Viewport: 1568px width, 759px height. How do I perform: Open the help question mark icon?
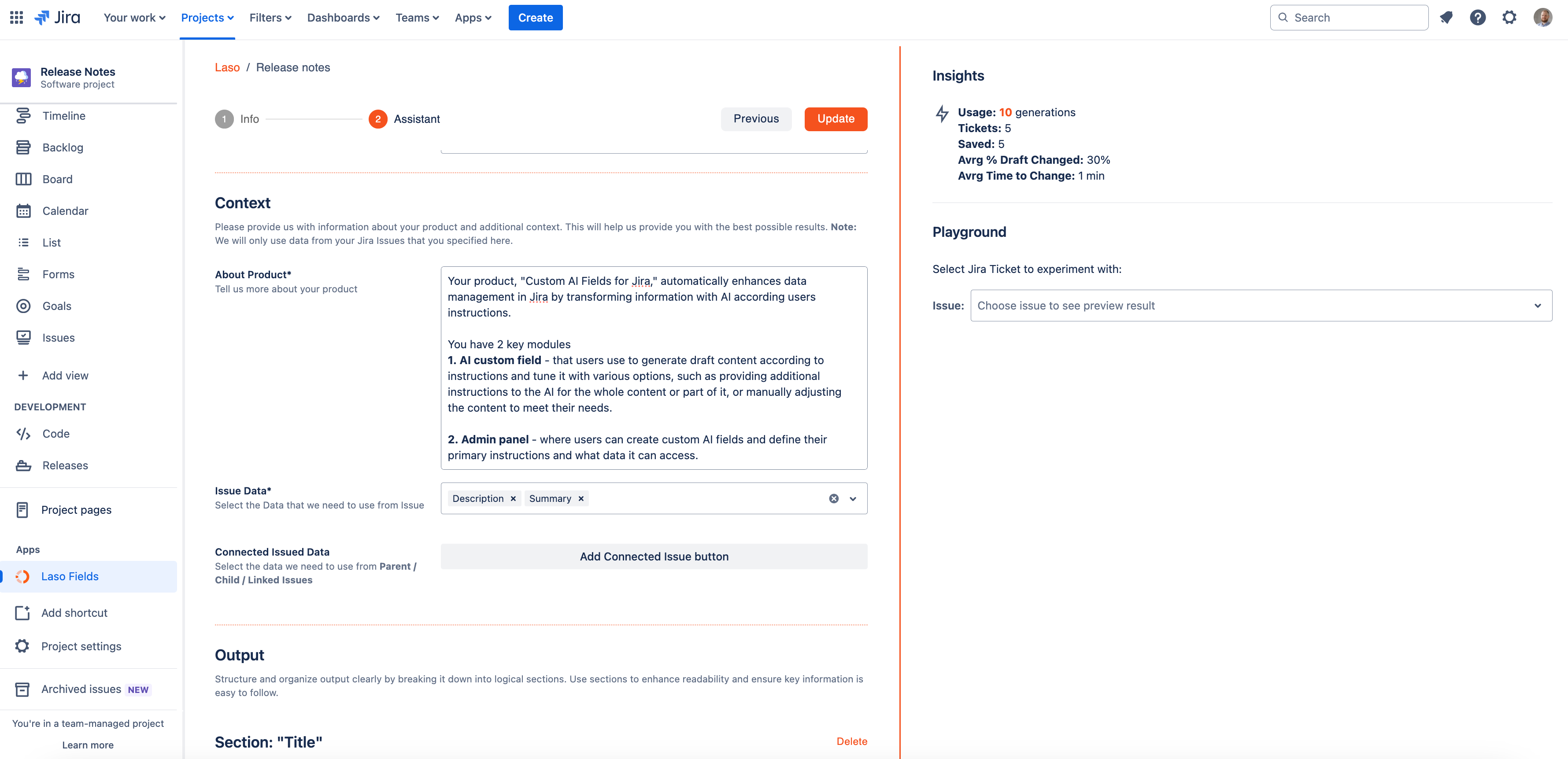click(x=1477, y=18)
